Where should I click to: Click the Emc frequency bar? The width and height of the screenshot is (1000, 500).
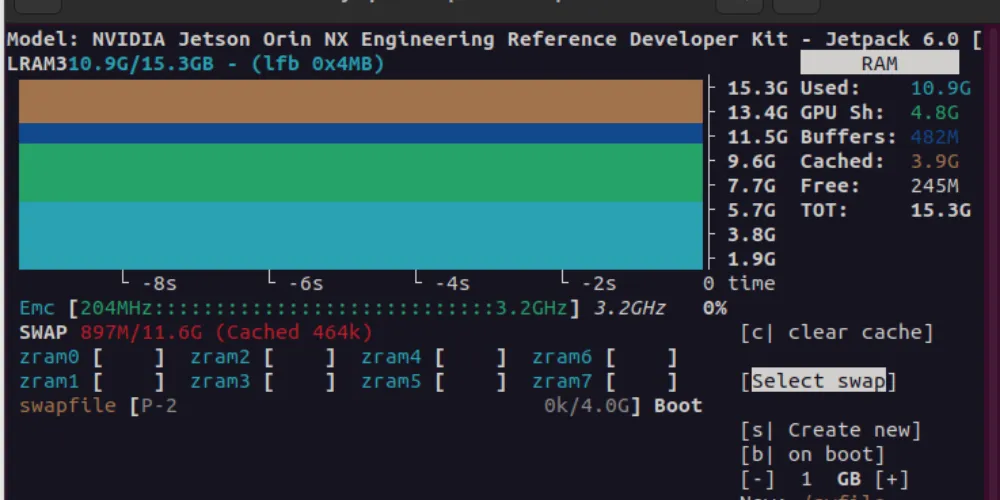pyautogui.click(x=325, y=309)
